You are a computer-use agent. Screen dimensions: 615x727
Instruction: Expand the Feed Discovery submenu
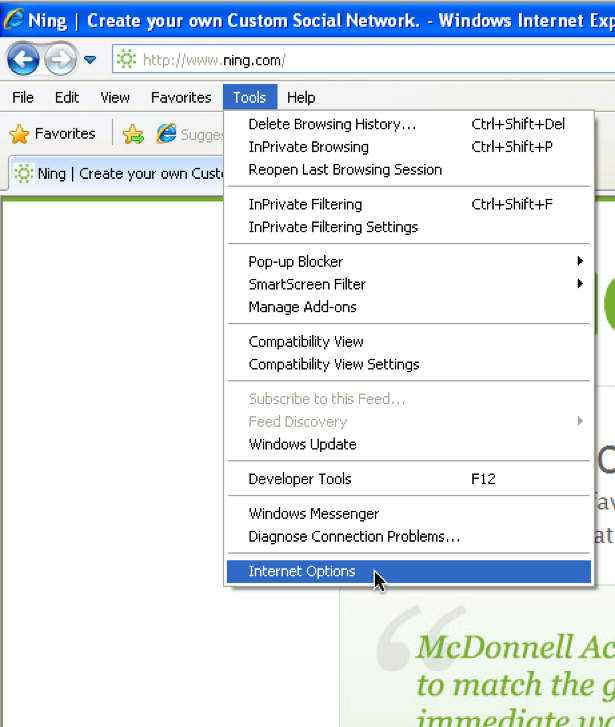click(409, 421)
